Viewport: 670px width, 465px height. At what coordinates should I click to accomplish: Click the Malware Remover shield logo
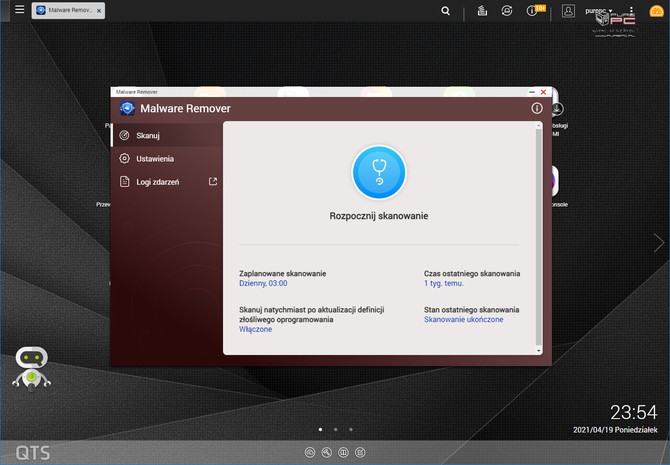tap(127, 109)
